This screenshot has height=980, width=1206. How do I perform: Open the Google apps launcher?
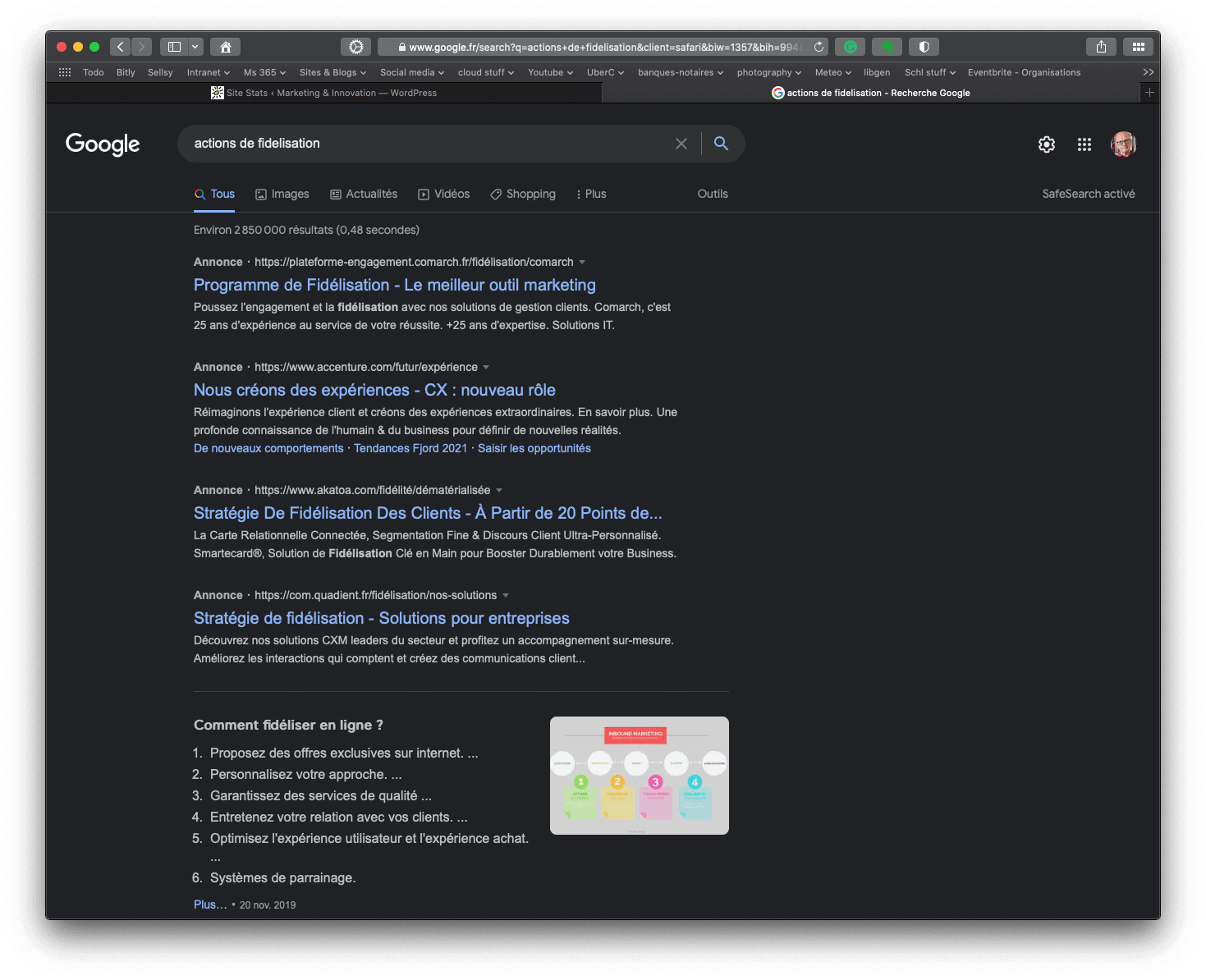(x=1084, y=144)
